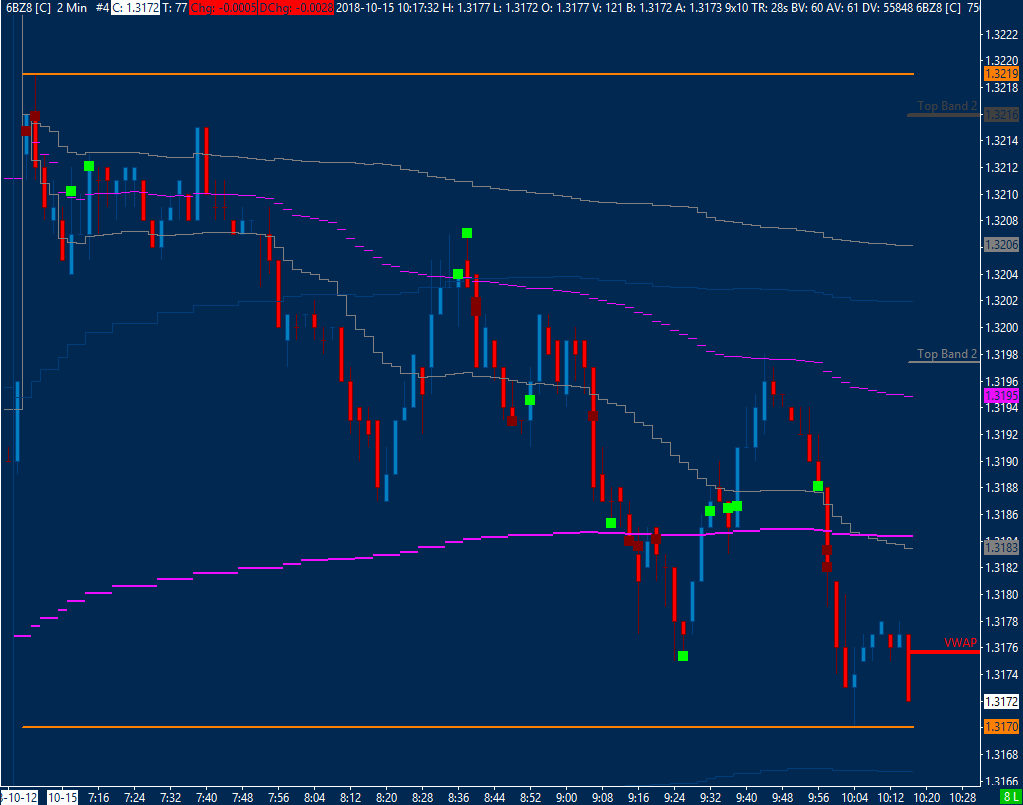1023x805 pixels.
Task: Click the thick red VWAP line segment at right
Action: 944,652
